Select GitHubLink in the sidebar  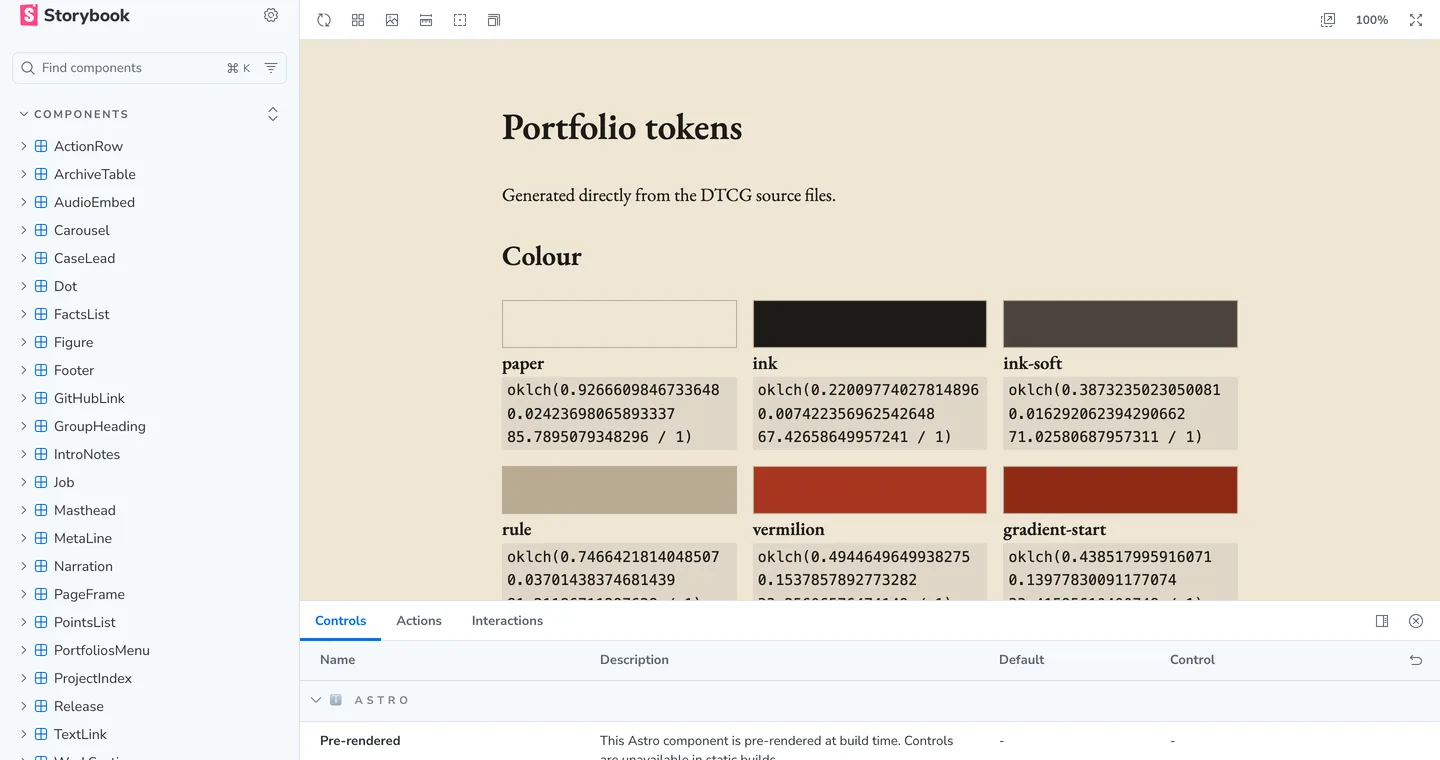89,398
